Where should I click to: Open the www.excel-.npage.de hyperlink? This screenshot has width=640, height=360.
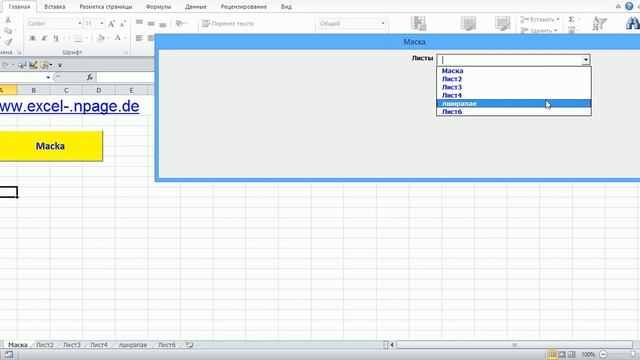click(69, 106)
